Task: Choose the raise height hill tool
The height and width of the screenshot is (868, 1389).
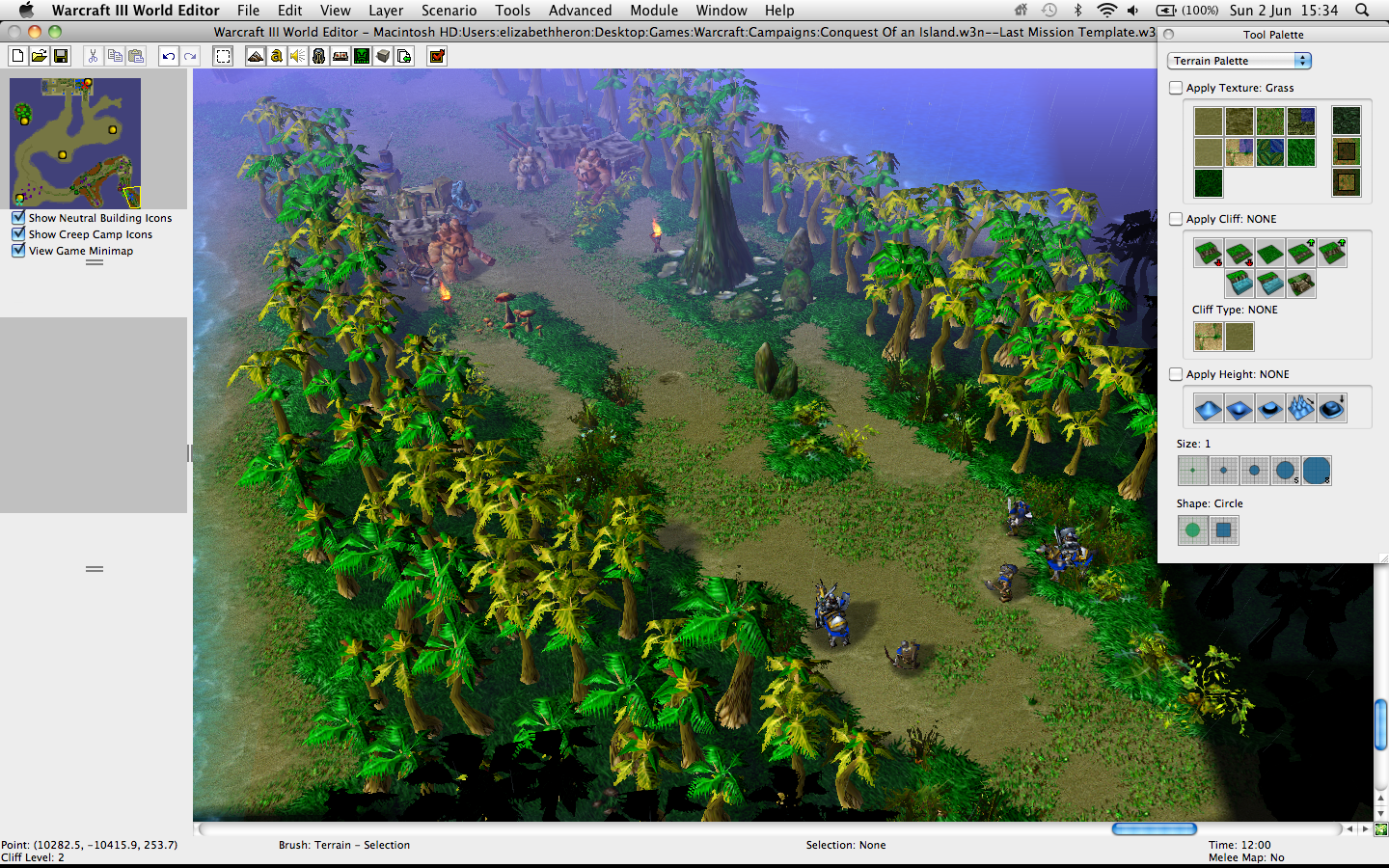Action: [1209, 408]
